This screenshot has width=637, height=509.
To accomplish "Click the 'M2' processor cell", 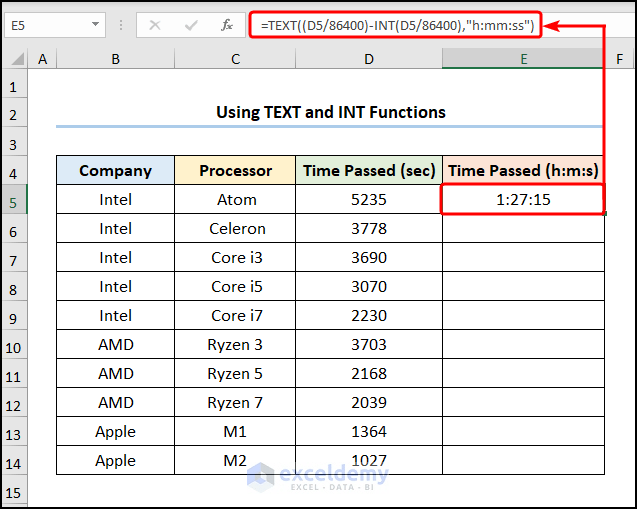I will tap(235, 460).
